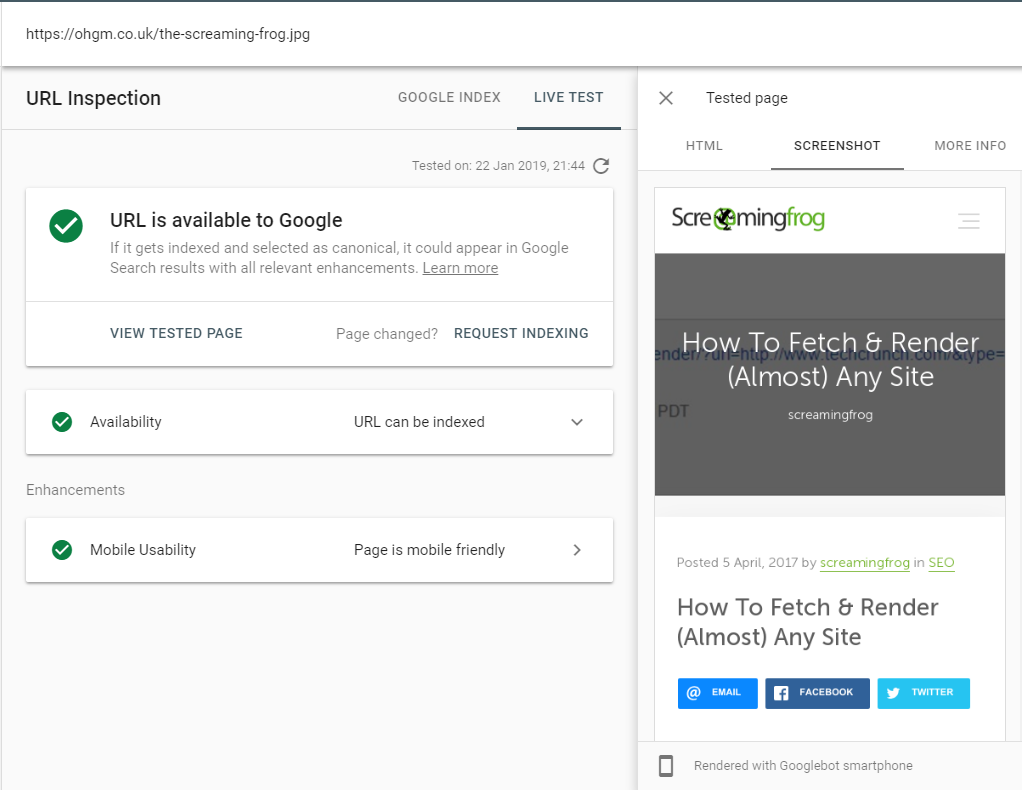
Task: Select the Screenshot tab
Action: [837, 145]
